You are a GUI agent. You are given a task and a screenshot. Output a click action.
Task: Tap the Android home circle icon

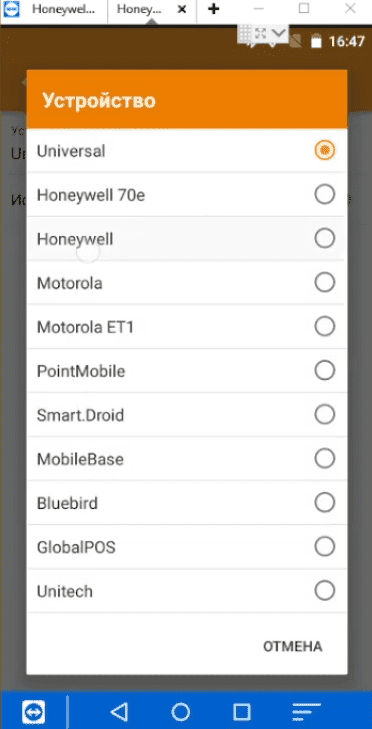click(180, 711)
